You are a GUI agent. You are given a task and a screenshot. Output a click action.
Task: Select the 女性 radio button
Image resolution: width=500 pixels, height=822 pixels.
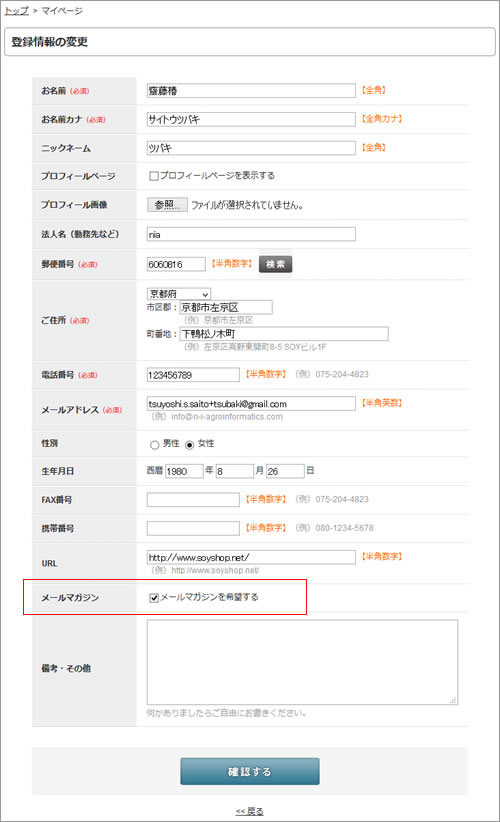pos(189,445)
